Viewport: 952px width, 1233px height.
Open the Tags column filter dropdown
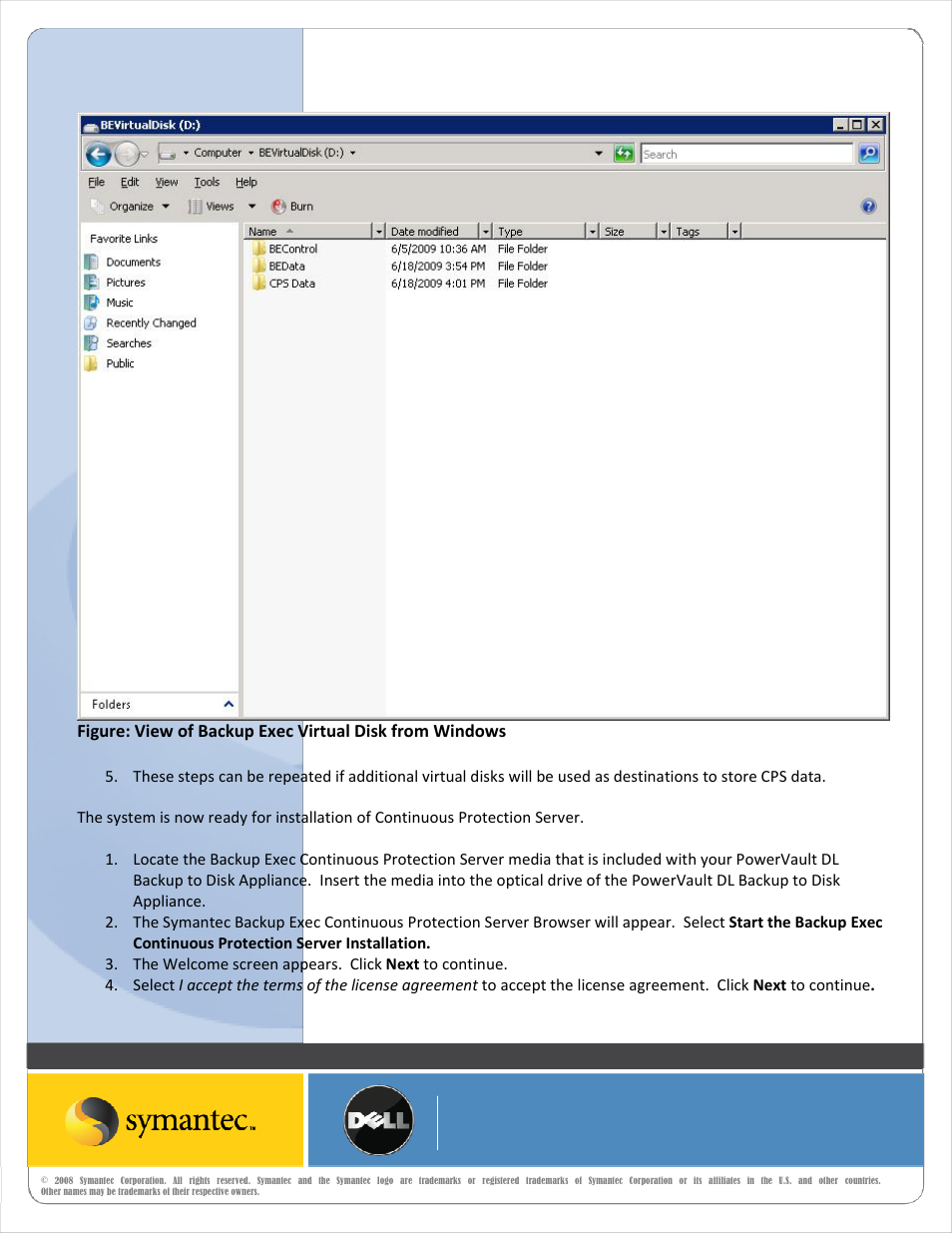734,232
